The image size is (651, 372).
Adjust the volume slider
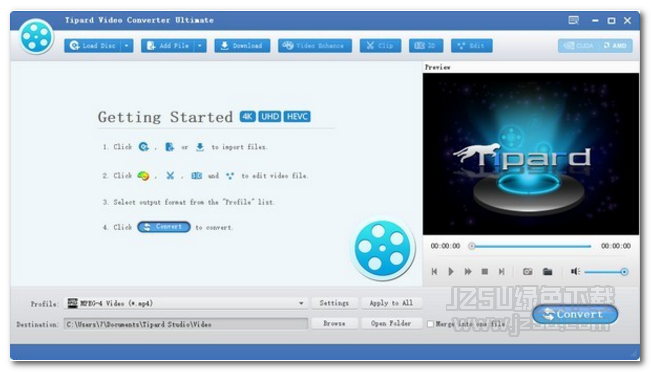pyautogui.click(x=606, y=272)
